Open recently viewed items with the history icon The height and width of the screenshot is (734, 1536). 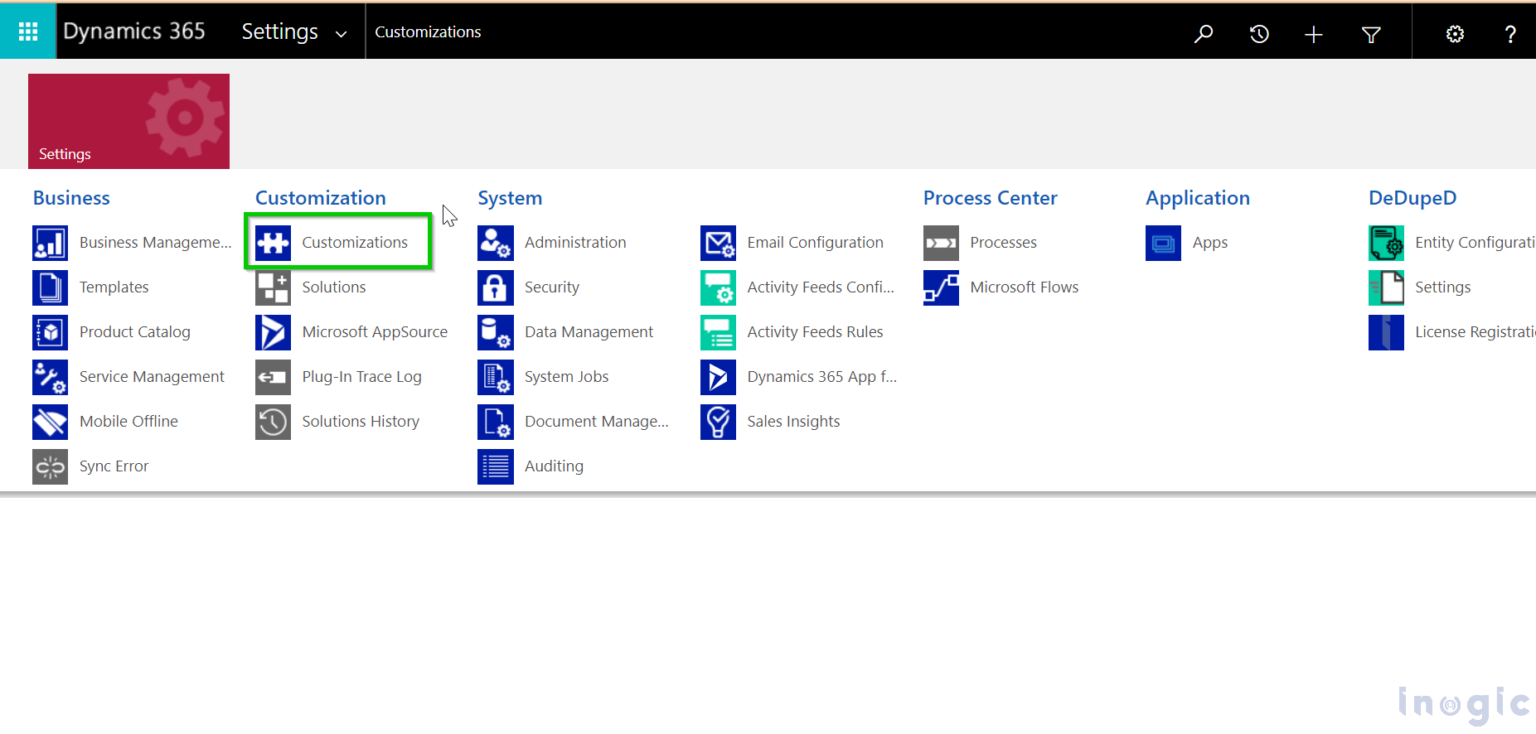tap(1258, 33)
